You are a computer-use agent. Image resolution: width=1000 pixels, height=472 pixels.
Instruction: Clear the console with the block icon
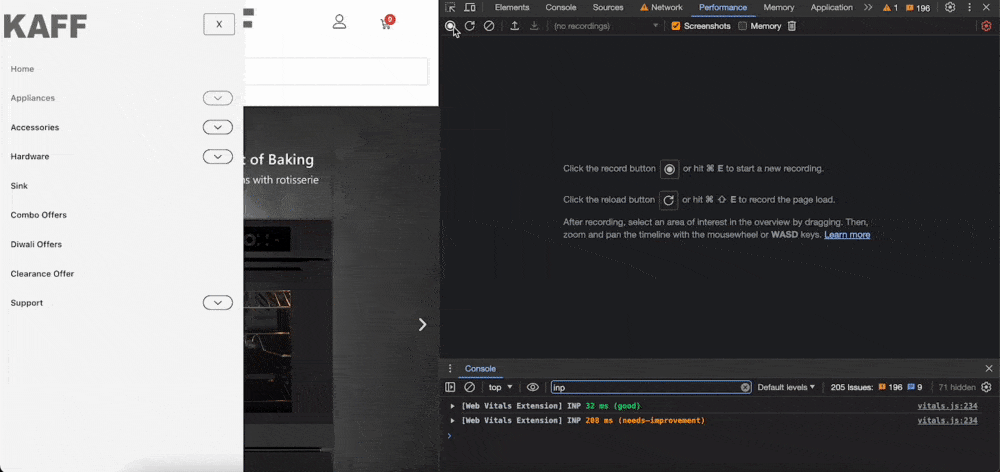click(469, 387)
